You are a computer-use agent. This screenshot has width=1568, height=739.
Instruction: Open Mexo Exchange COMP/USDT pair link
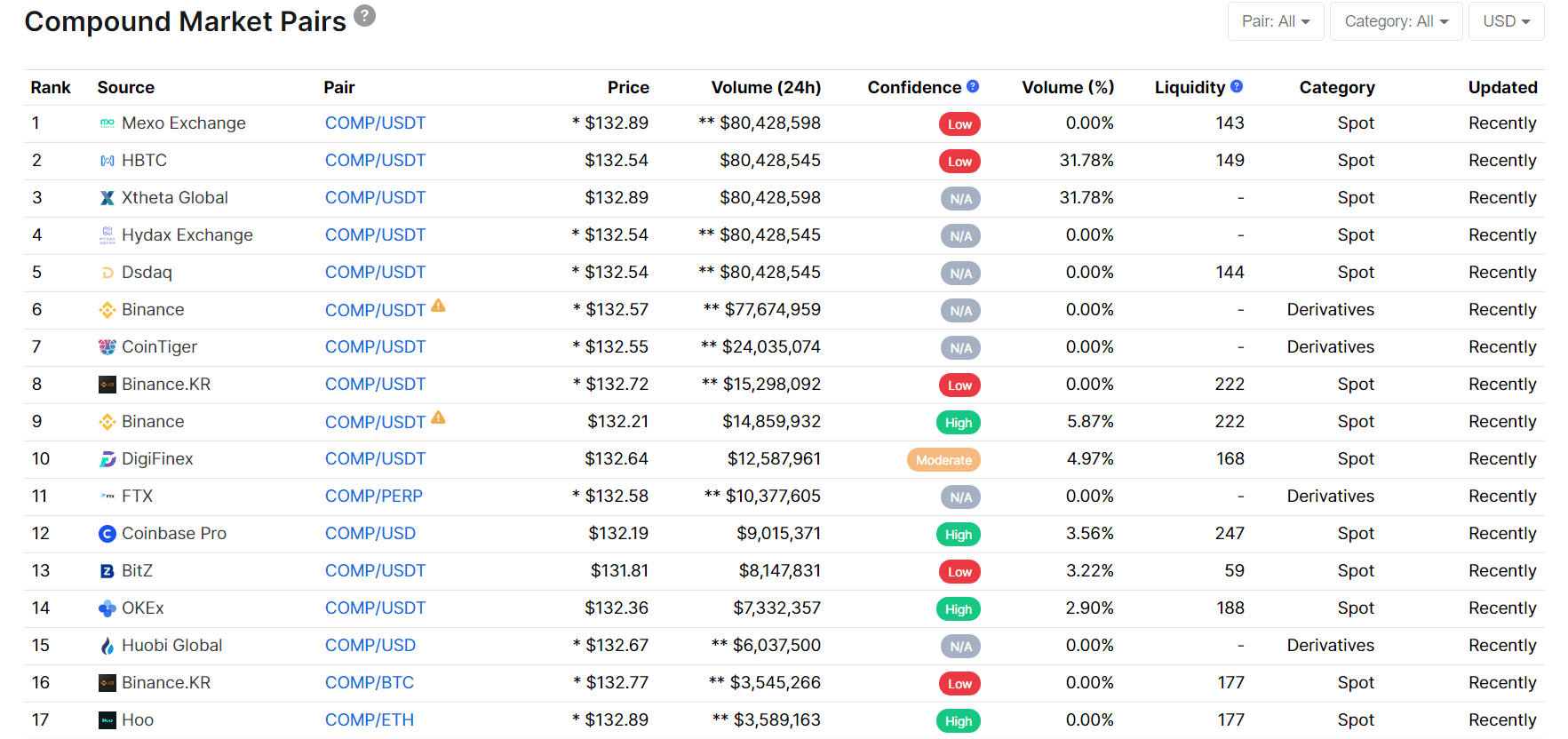point(375,123)
